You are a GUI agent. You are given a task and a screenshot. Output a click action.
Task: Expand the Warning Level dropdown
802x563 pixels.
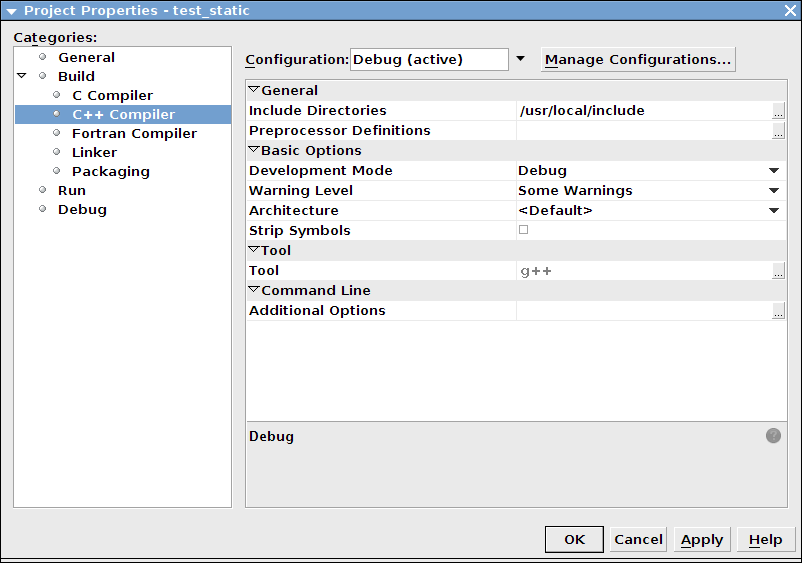[x=774, y=191]
